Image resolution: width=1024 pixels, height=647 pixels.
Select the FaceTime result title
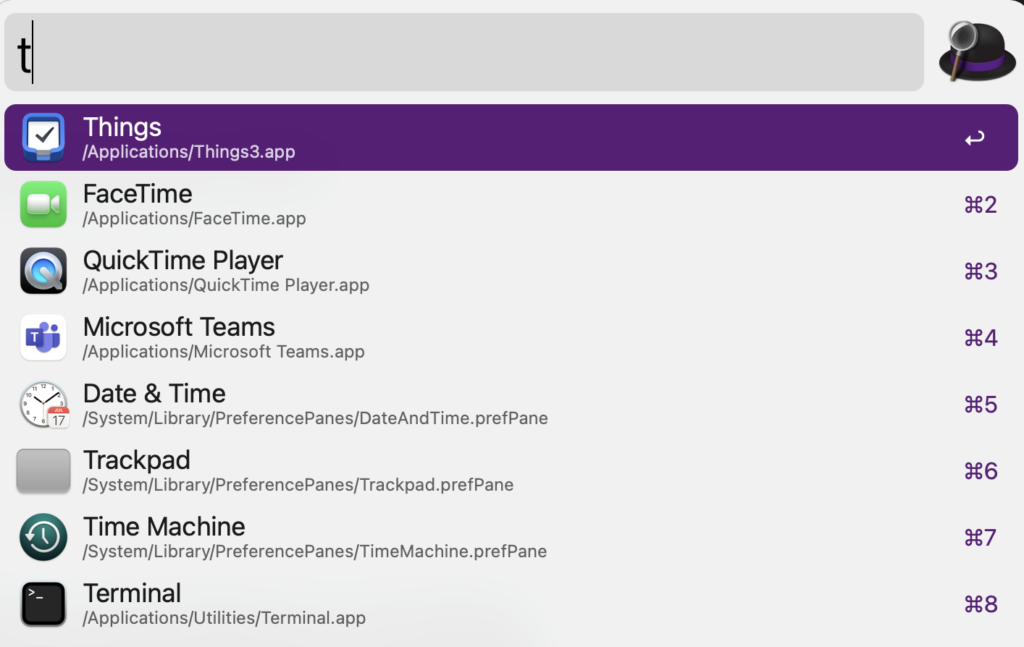(137, 194)
